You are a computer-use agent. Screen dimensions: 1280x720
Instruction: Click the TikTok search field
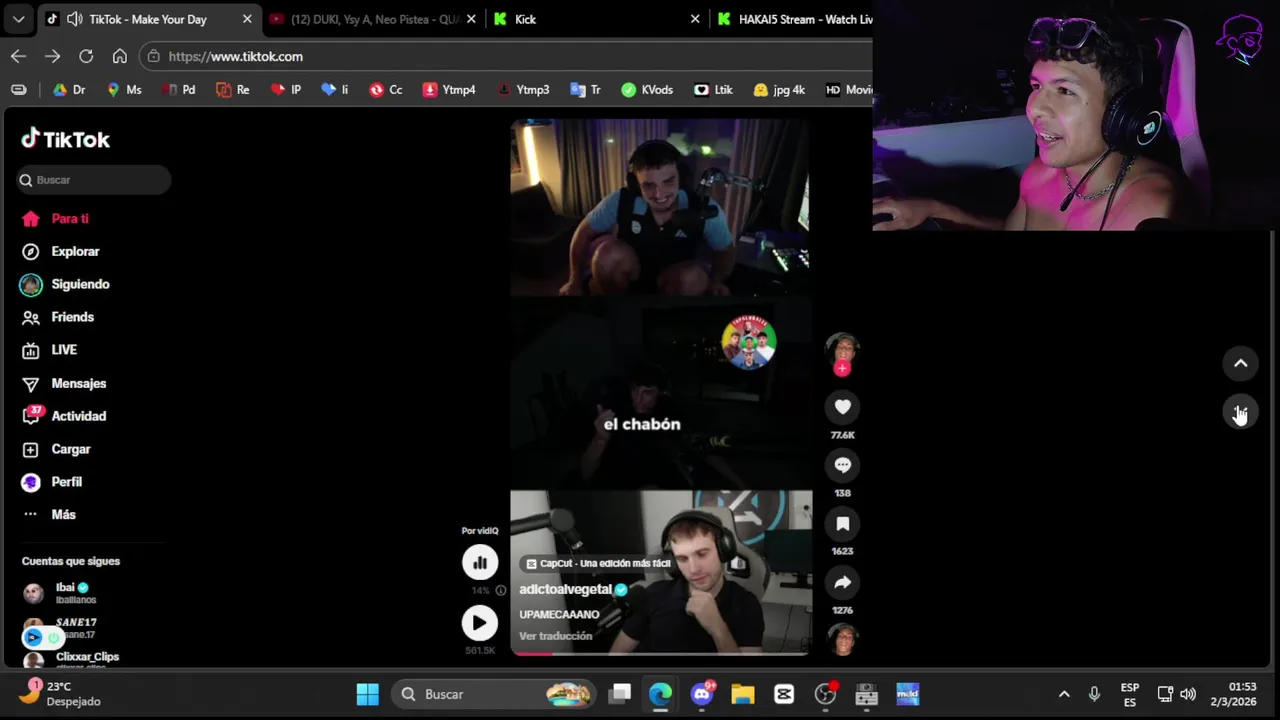(x=94, y=180)
